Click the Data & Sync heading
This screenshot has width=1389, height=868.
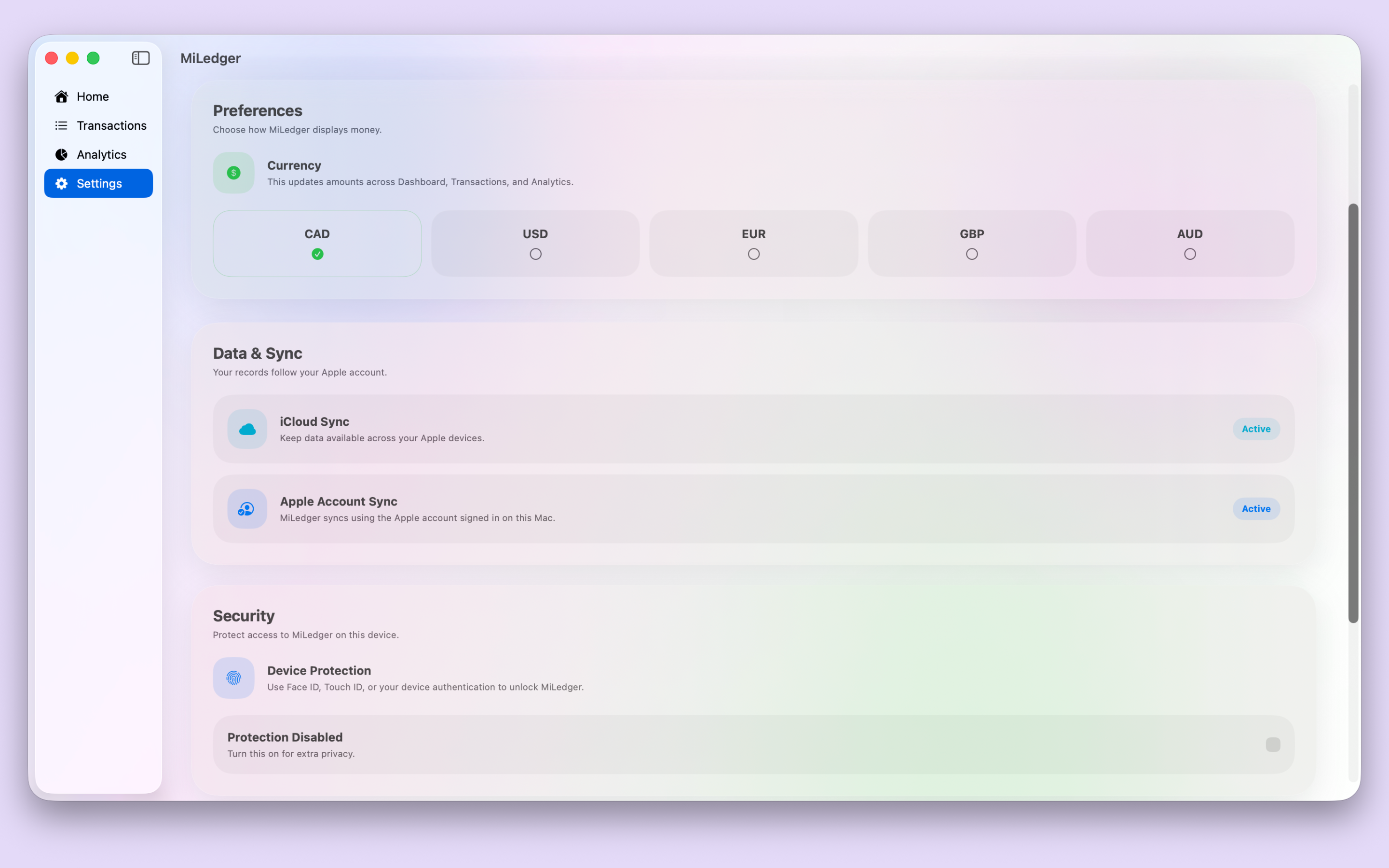point(258,353)
